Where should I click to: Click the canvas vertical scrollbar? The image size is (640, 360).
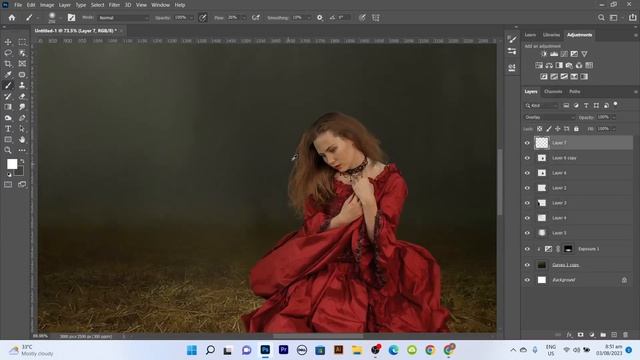click(500, 182)
